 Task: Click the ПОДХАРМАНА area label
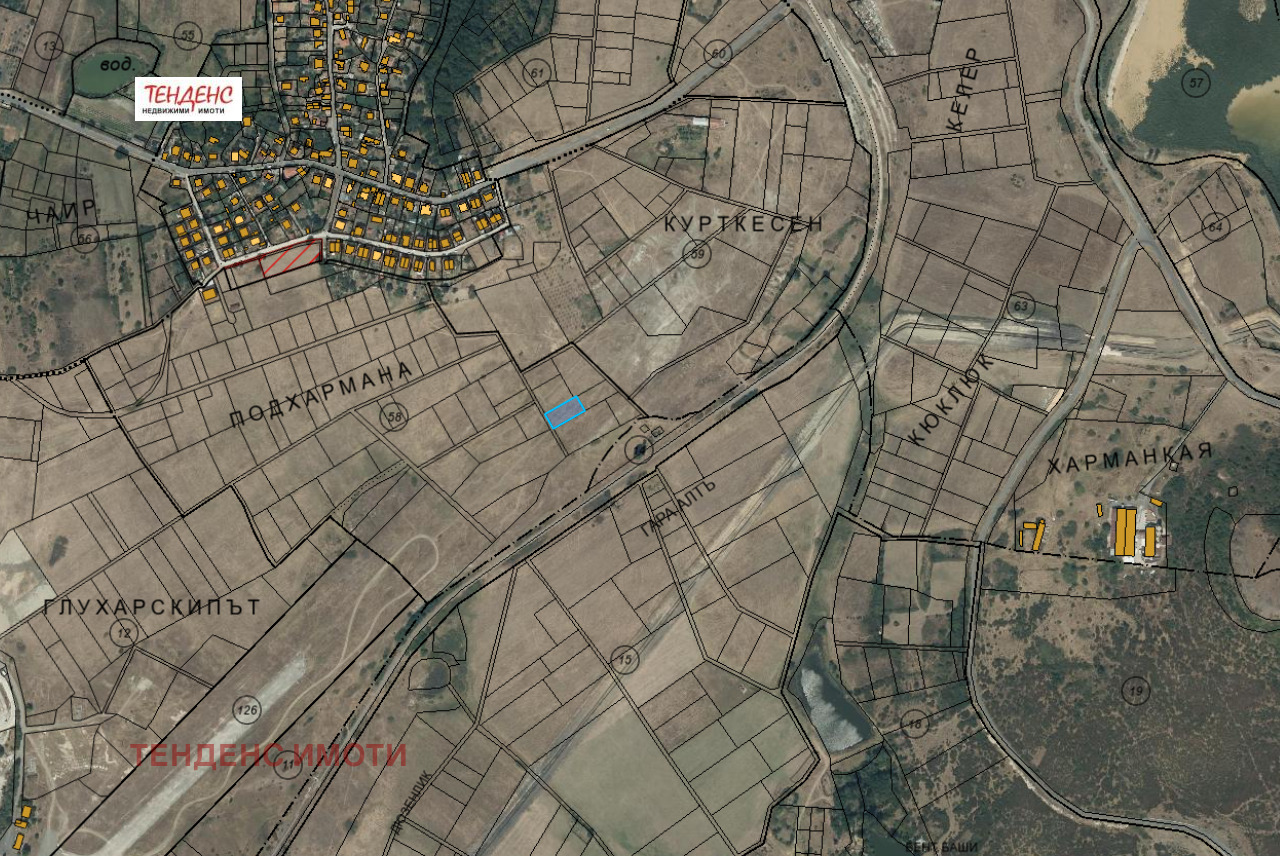click(320, 395)
